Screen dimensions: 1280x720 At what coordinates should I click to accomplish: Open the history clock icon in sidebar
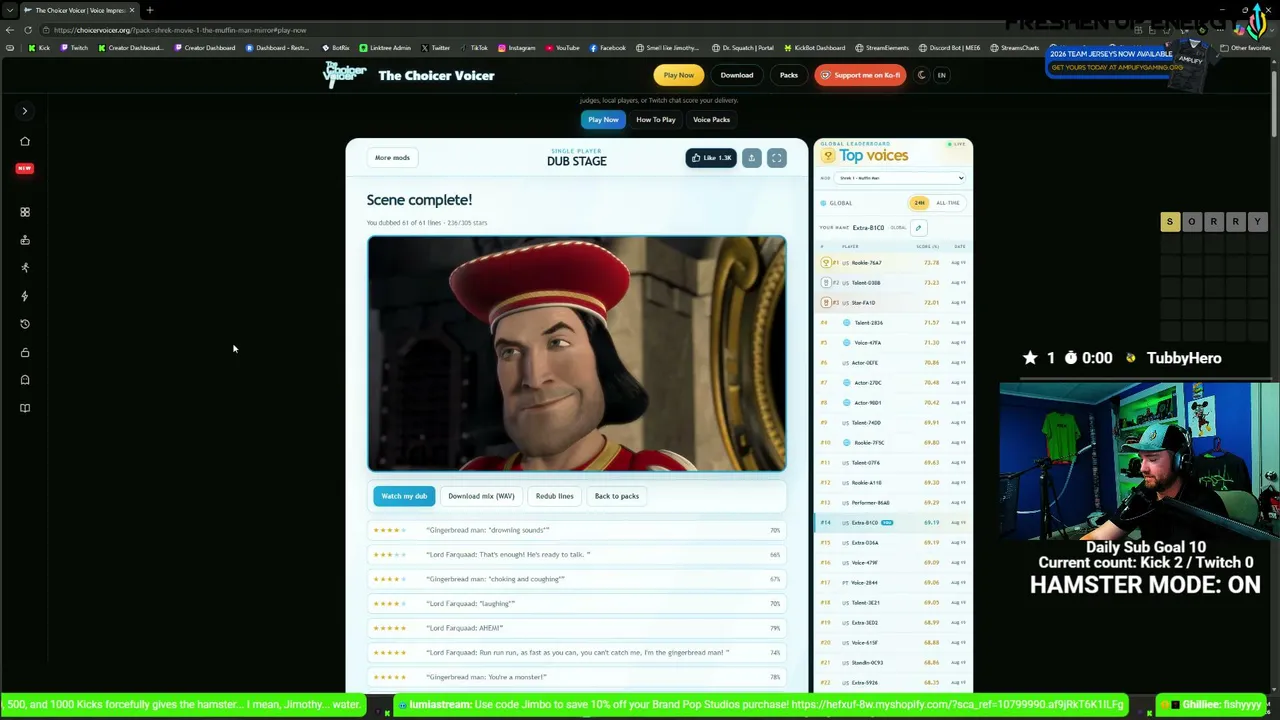(x=25, y=324)
